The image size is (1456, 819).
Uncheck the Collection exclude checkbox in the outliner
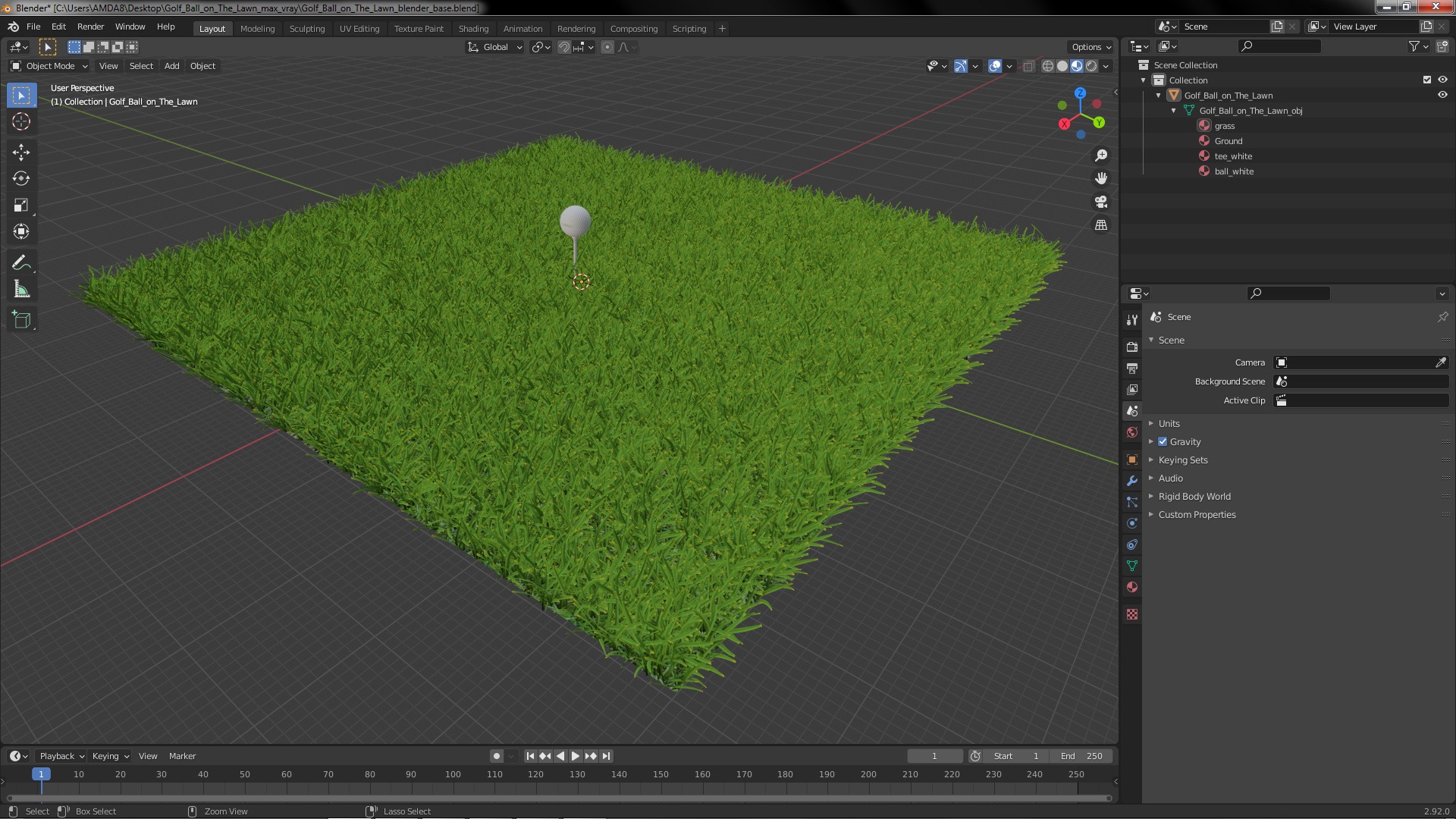(1427, 80)
